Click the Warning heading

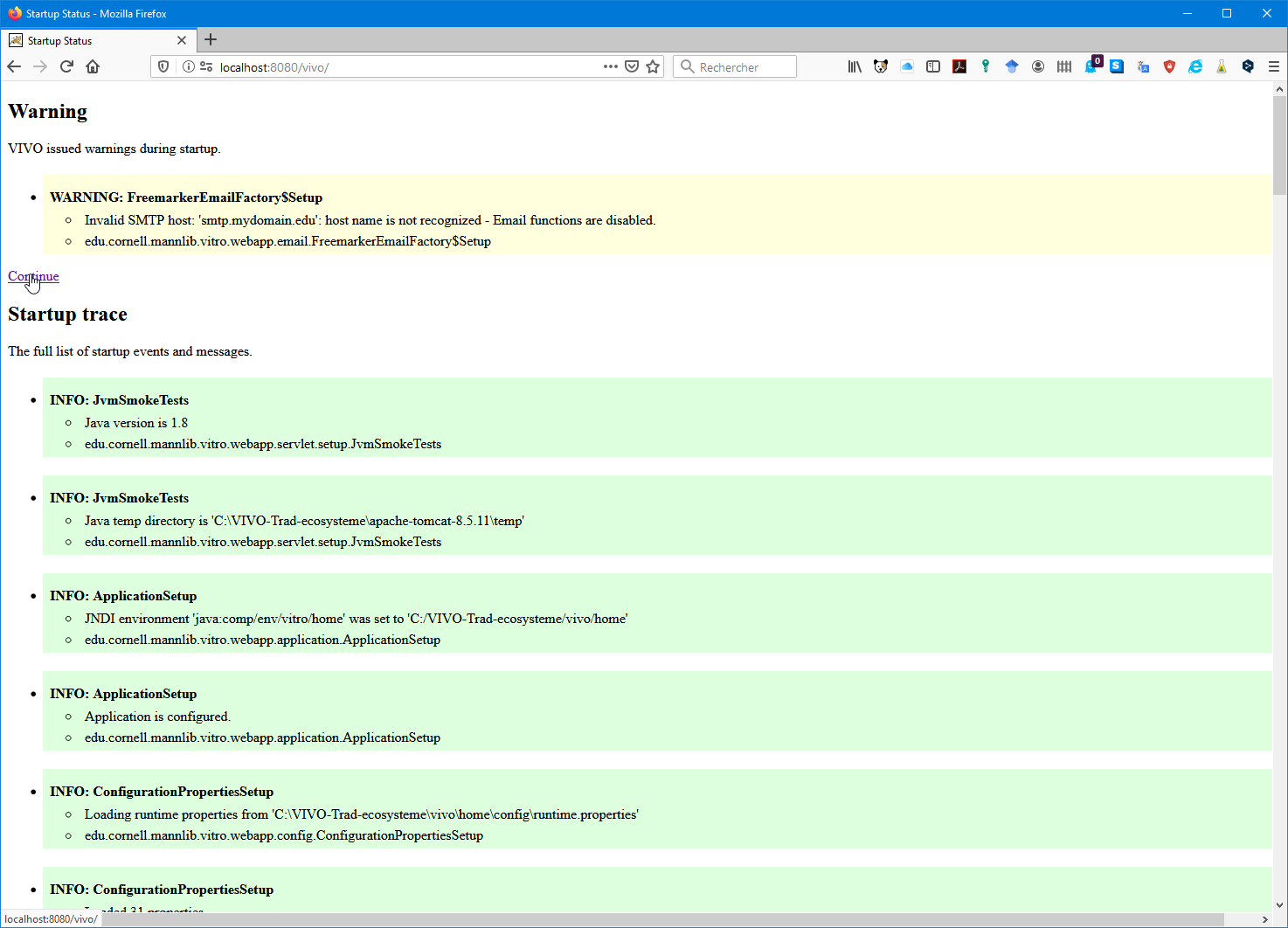48,112
